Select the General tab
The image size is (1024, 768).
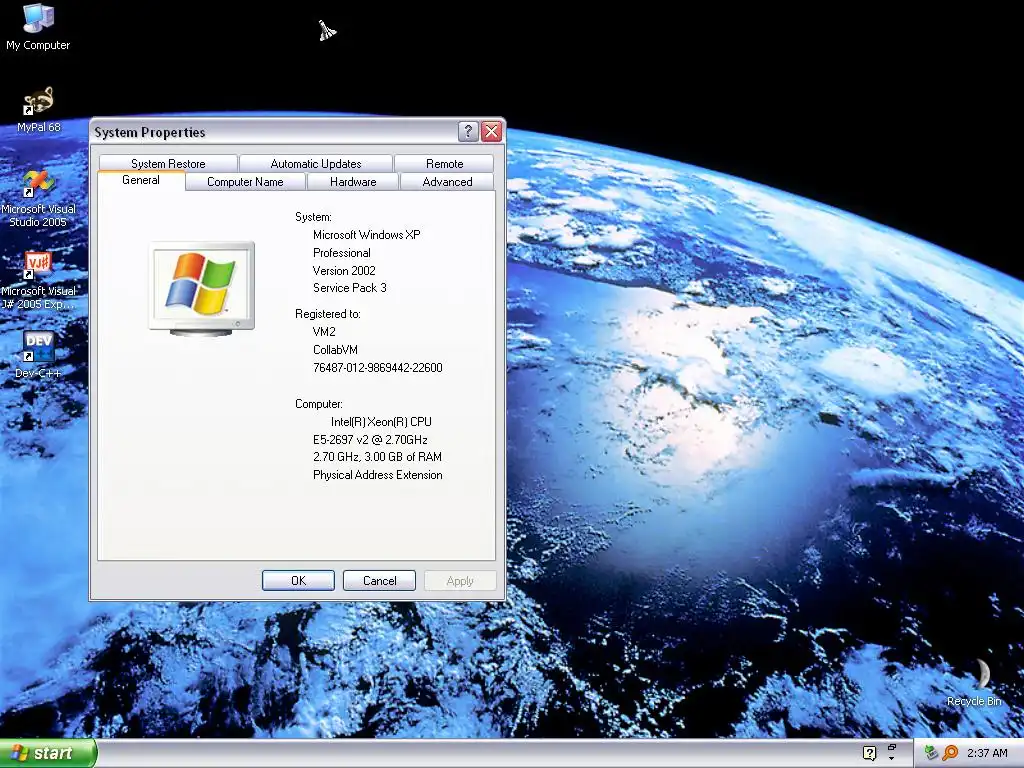pyautogui.click(x=140, y=180)
